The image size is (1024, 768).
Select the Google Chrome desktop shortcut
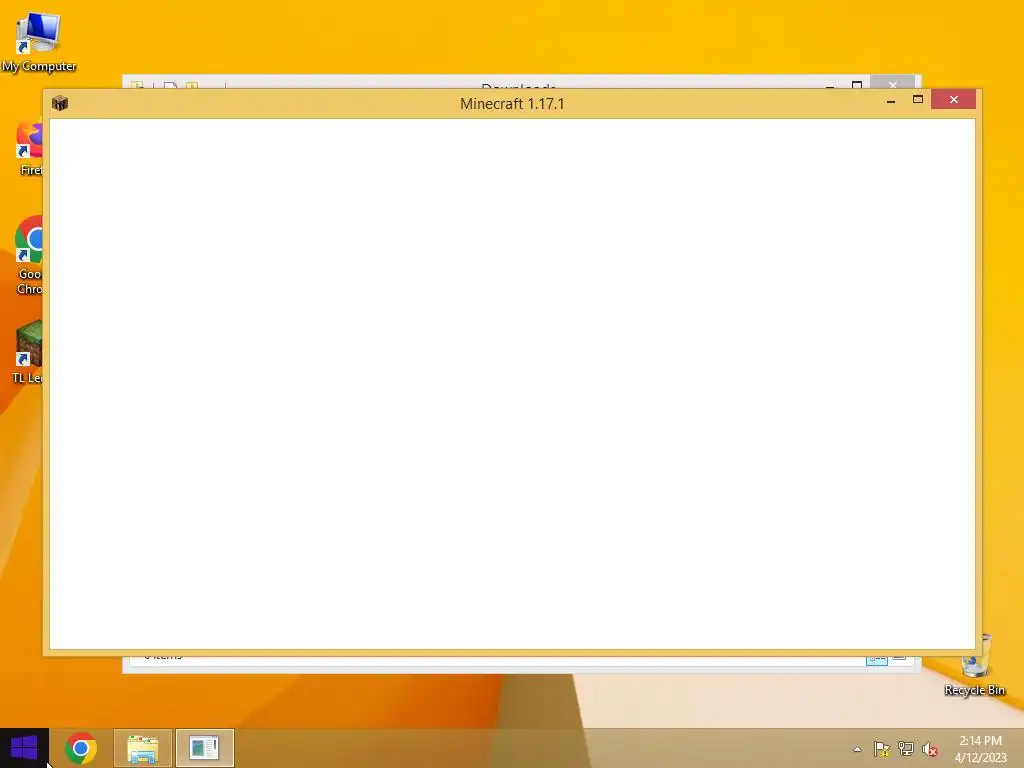point(29,255)
